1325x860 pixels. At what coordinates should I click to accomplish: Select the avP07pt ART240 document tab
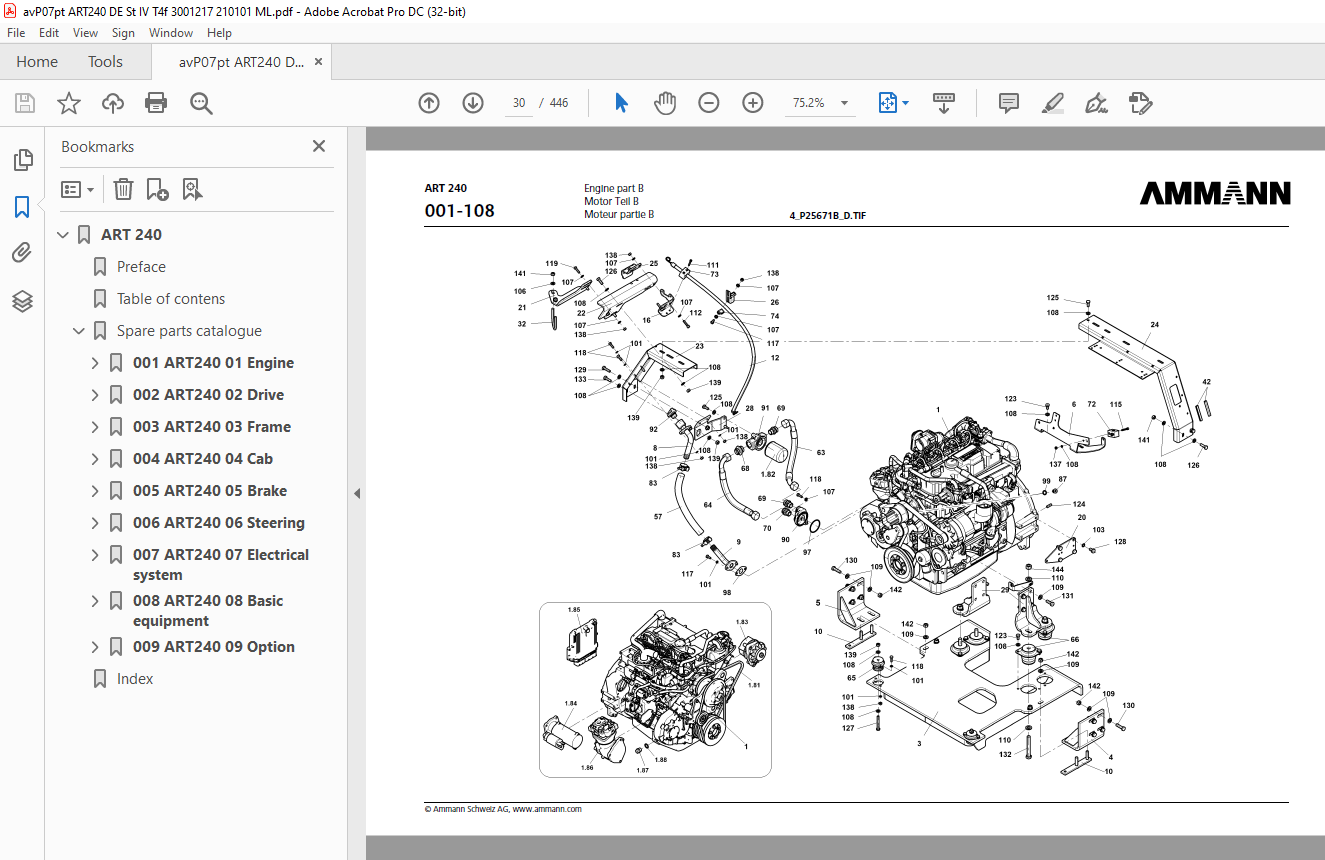(241, 62)
